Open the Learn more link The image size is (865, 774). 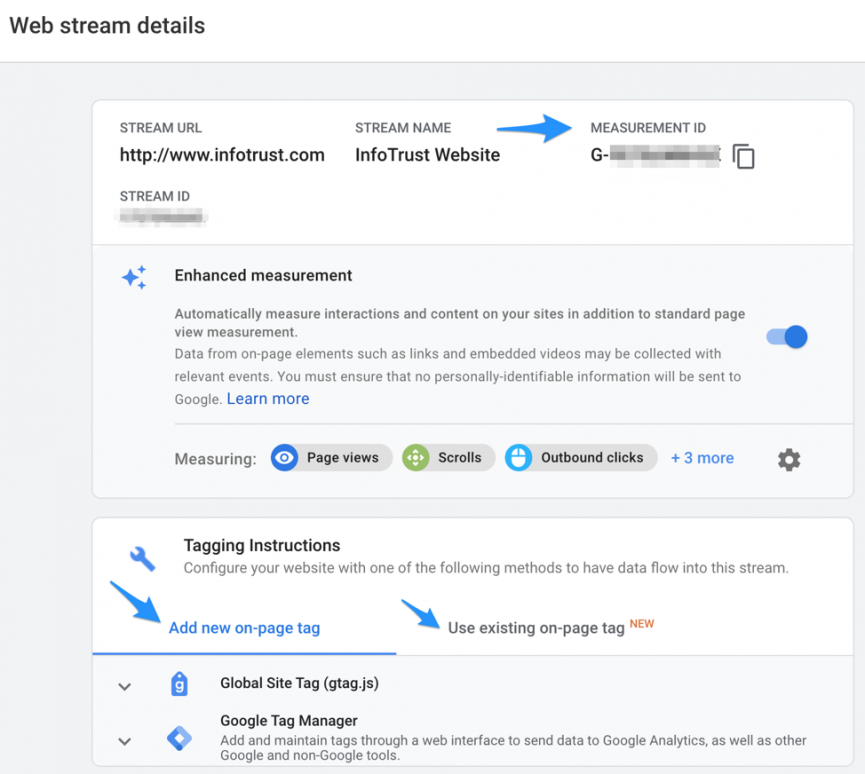click(267, 398)
